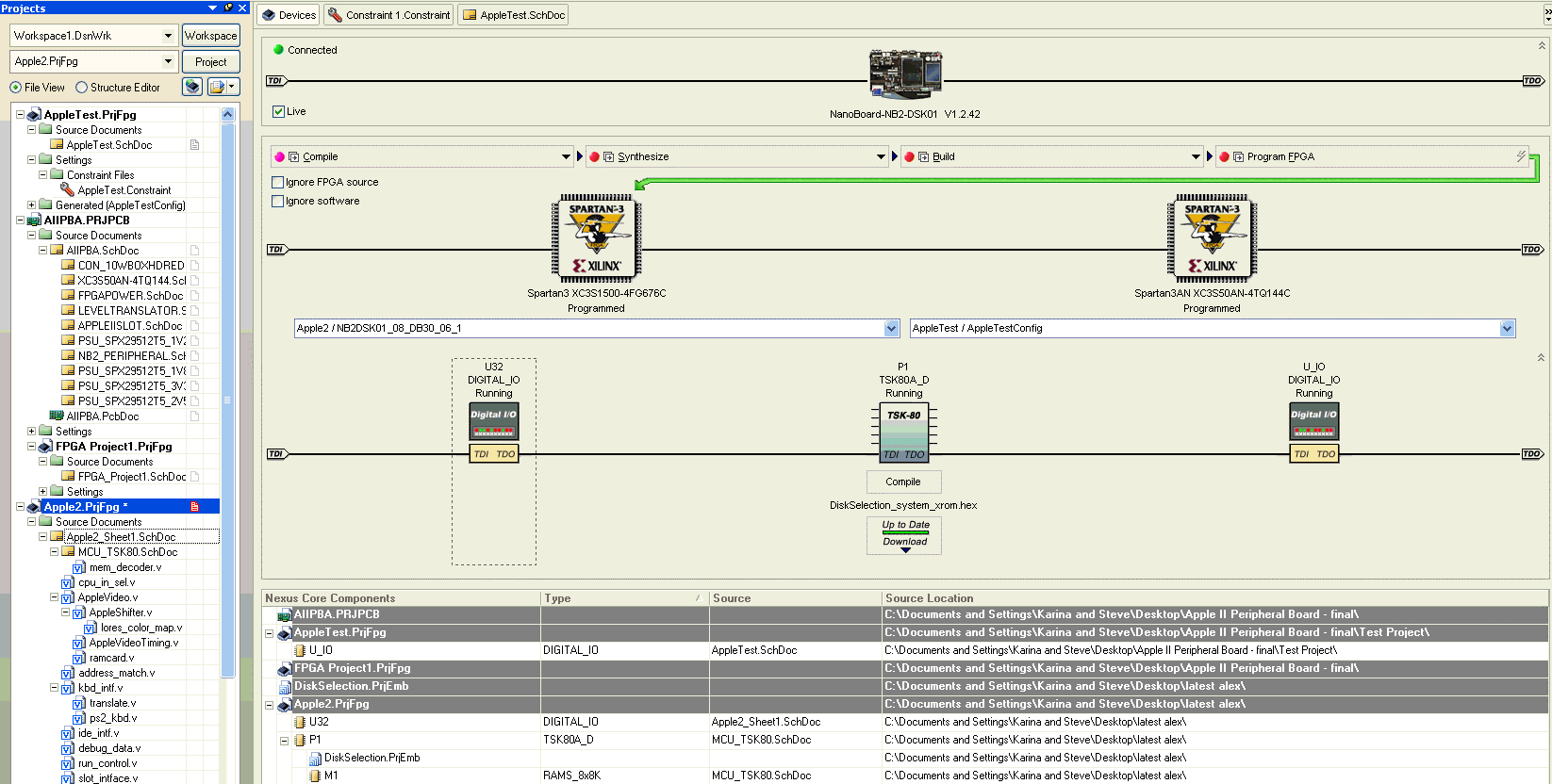Collapse the AppleTest.PrjFpg tree node

[20, 115]
